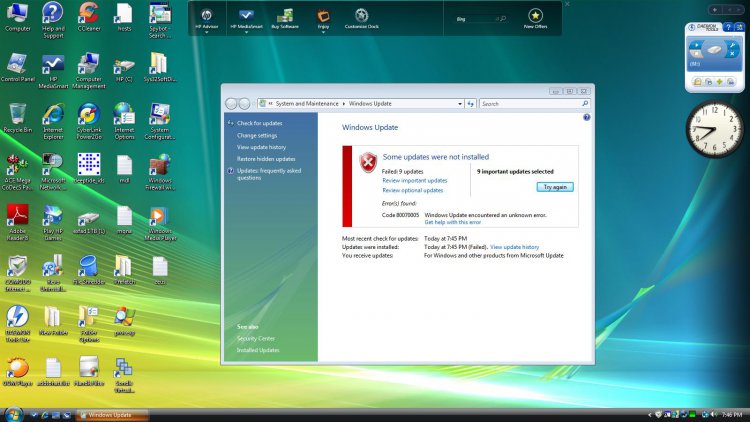Image resolution: width=750 pixels, height=422 pixels.
Task: Open HP Advisor in the dock
Action: click(x=207, y=19)
